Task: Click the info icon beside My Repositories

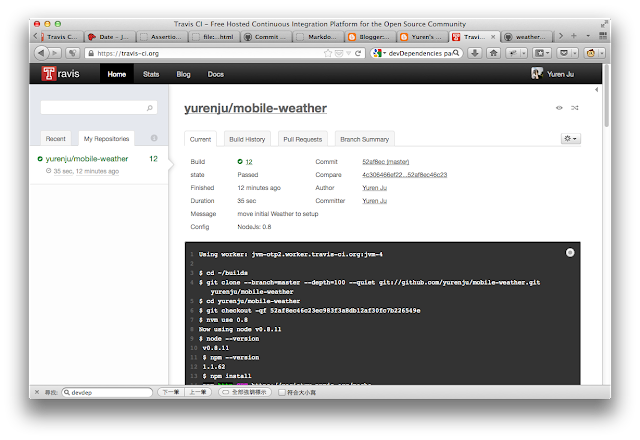Action: [x=154, y=138]
